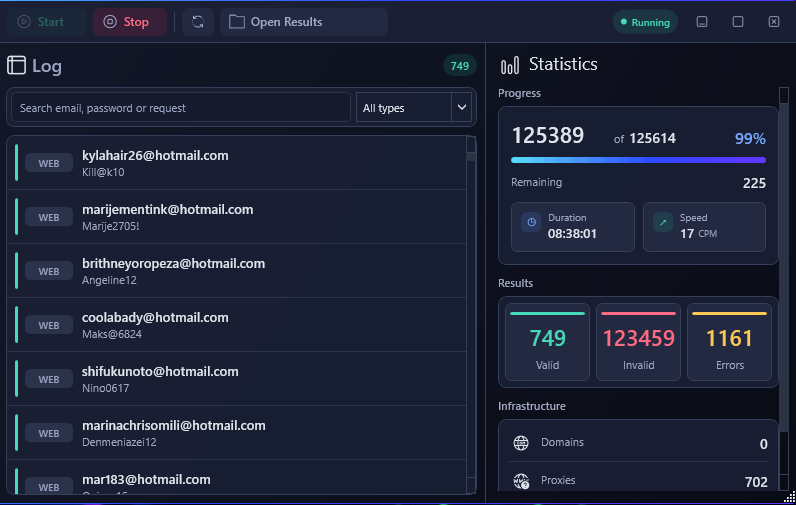Click the folder icon on Open Results

pyautogui.click(x=237, y=22)
